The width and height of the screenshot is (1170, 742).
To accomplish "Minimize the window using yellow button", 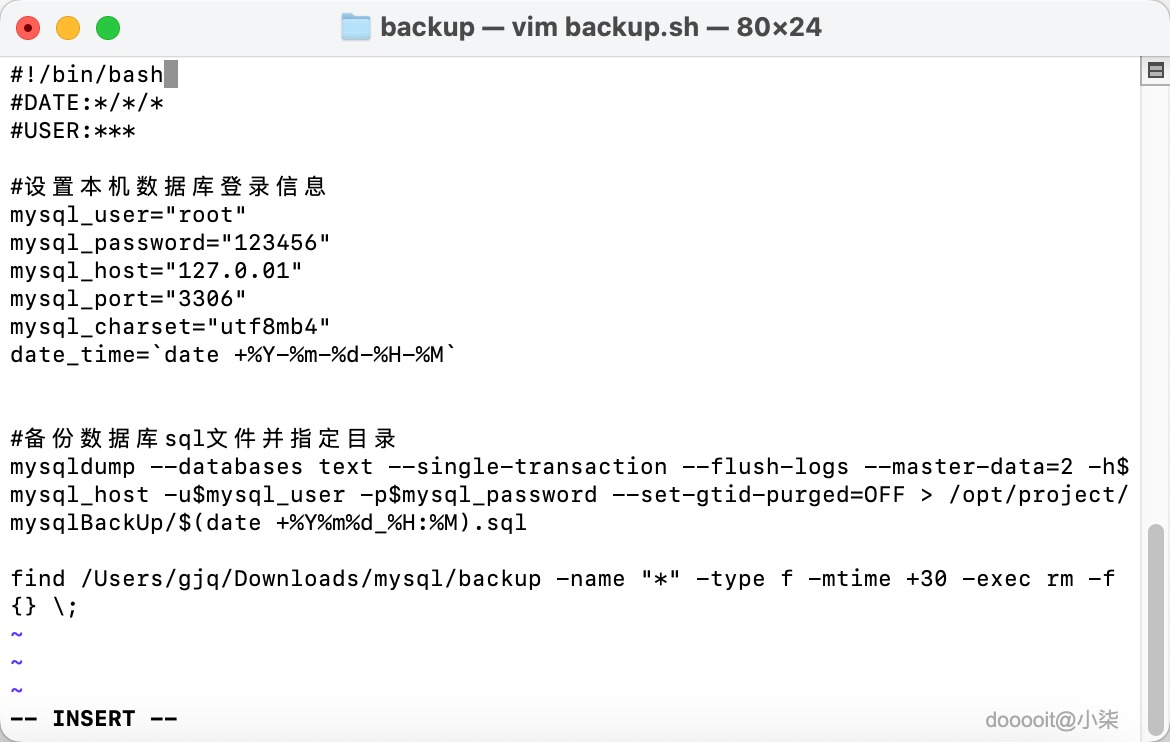I will 68,28.
